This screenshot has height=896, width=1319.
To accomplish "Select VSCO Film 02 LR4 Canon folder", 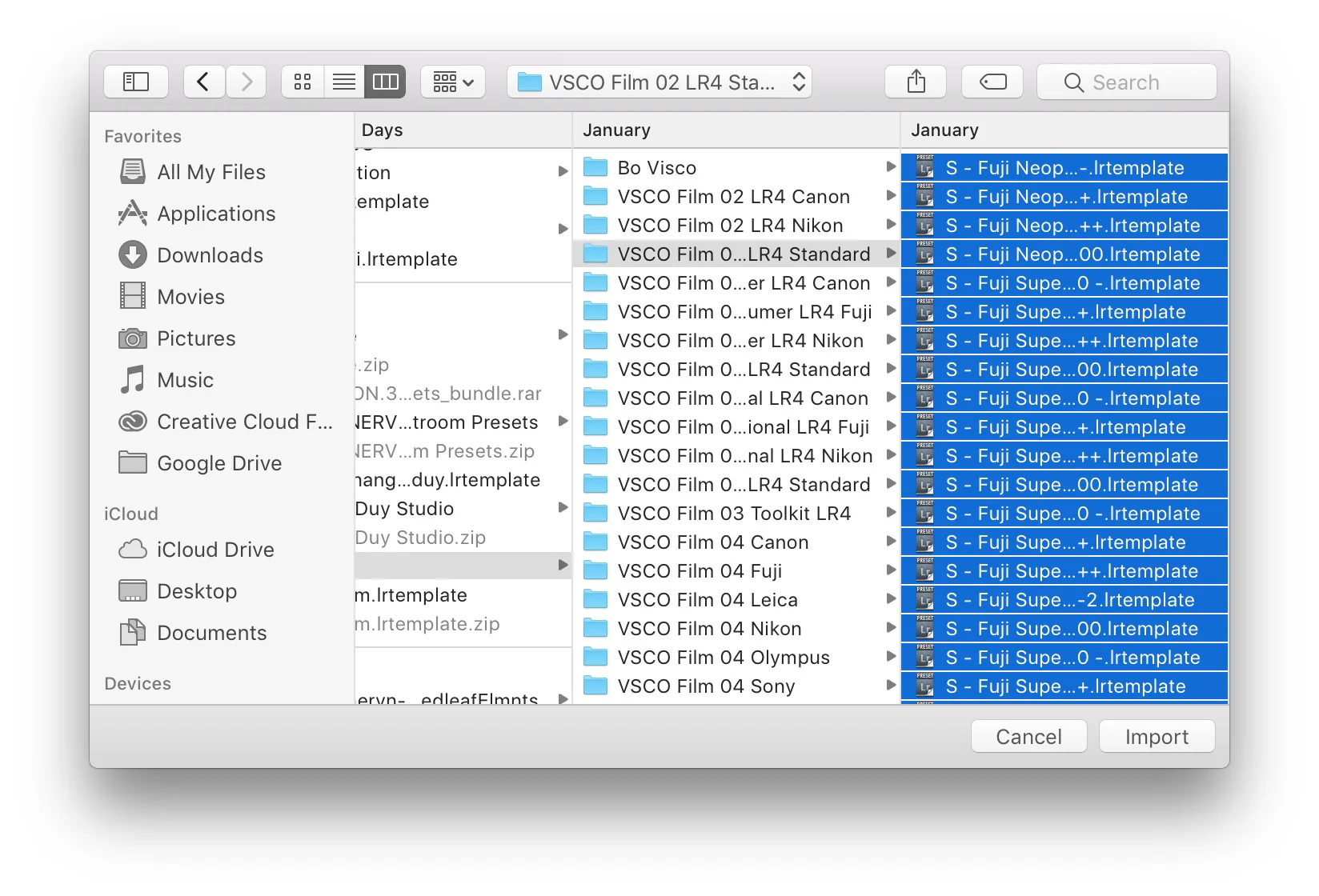I will [x=736, y=197].
